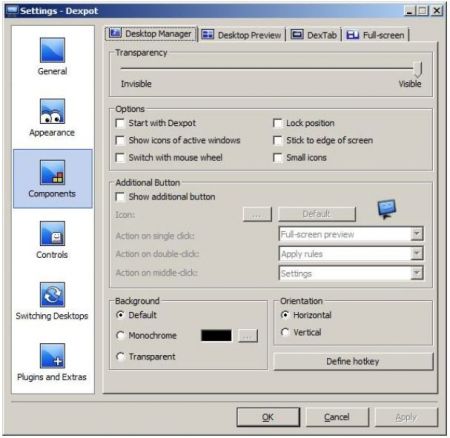Screen dimensions: 450x438
Task: Switch to the Desktop Preview tab
Action: point(242,35)
